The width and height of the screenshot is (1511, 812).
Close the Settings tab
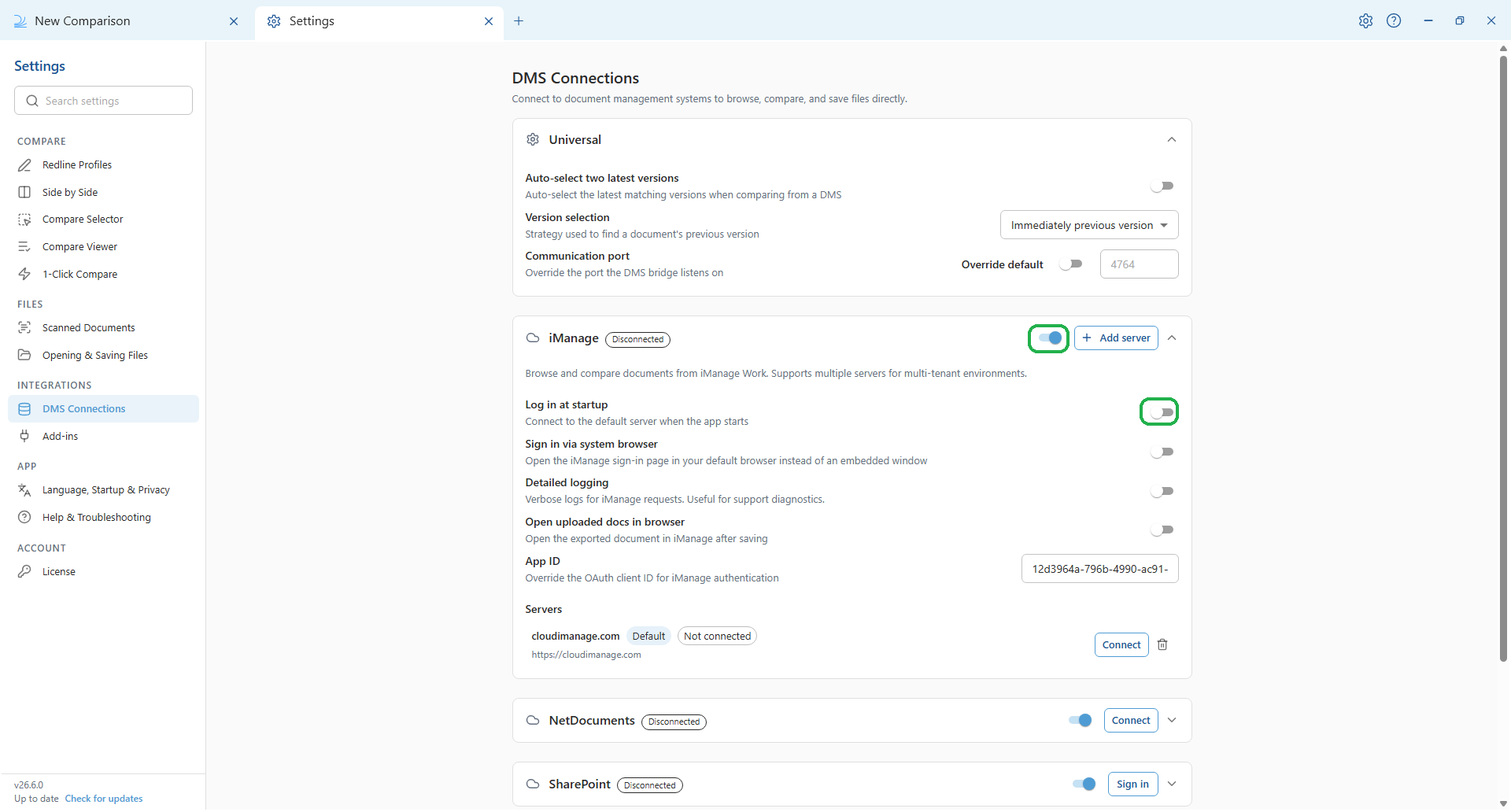pos(489,21)
